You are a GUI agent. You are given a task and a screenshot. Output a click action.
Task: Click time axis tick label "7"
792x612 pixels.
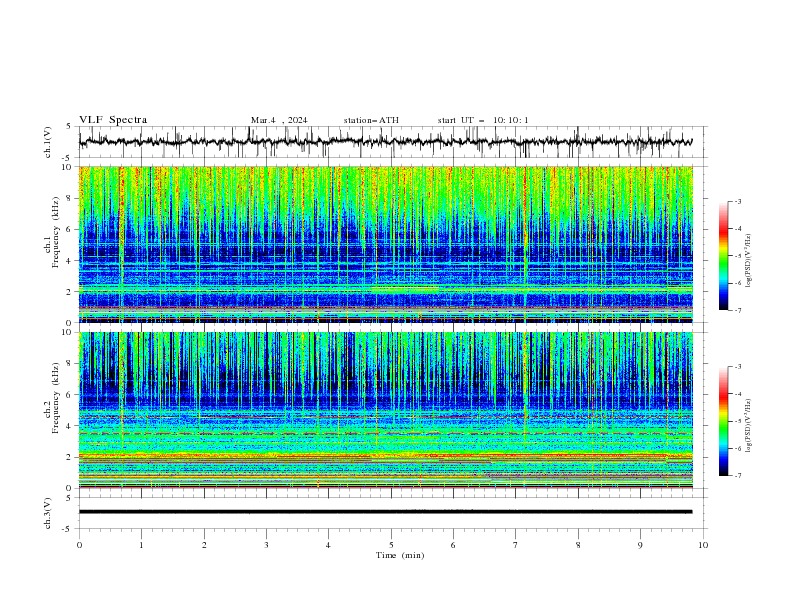coord(516,545)
